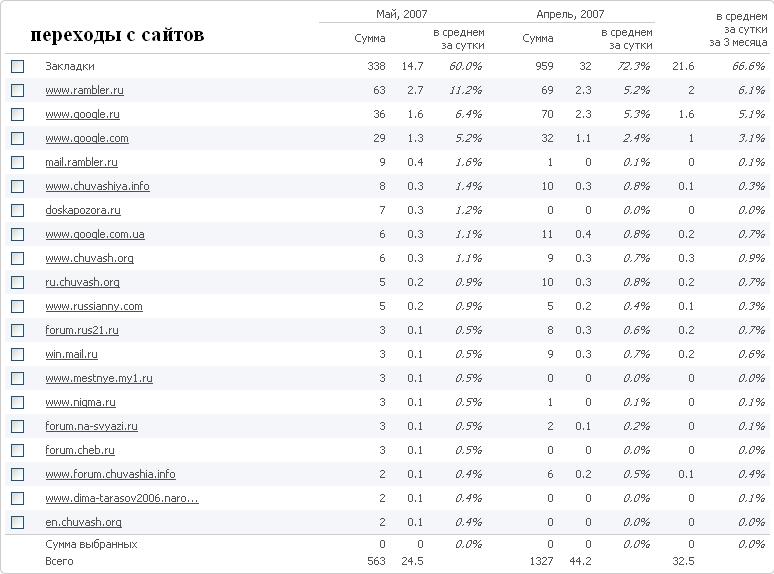
Task: Follow the www.google.com link
Action: 87,138
